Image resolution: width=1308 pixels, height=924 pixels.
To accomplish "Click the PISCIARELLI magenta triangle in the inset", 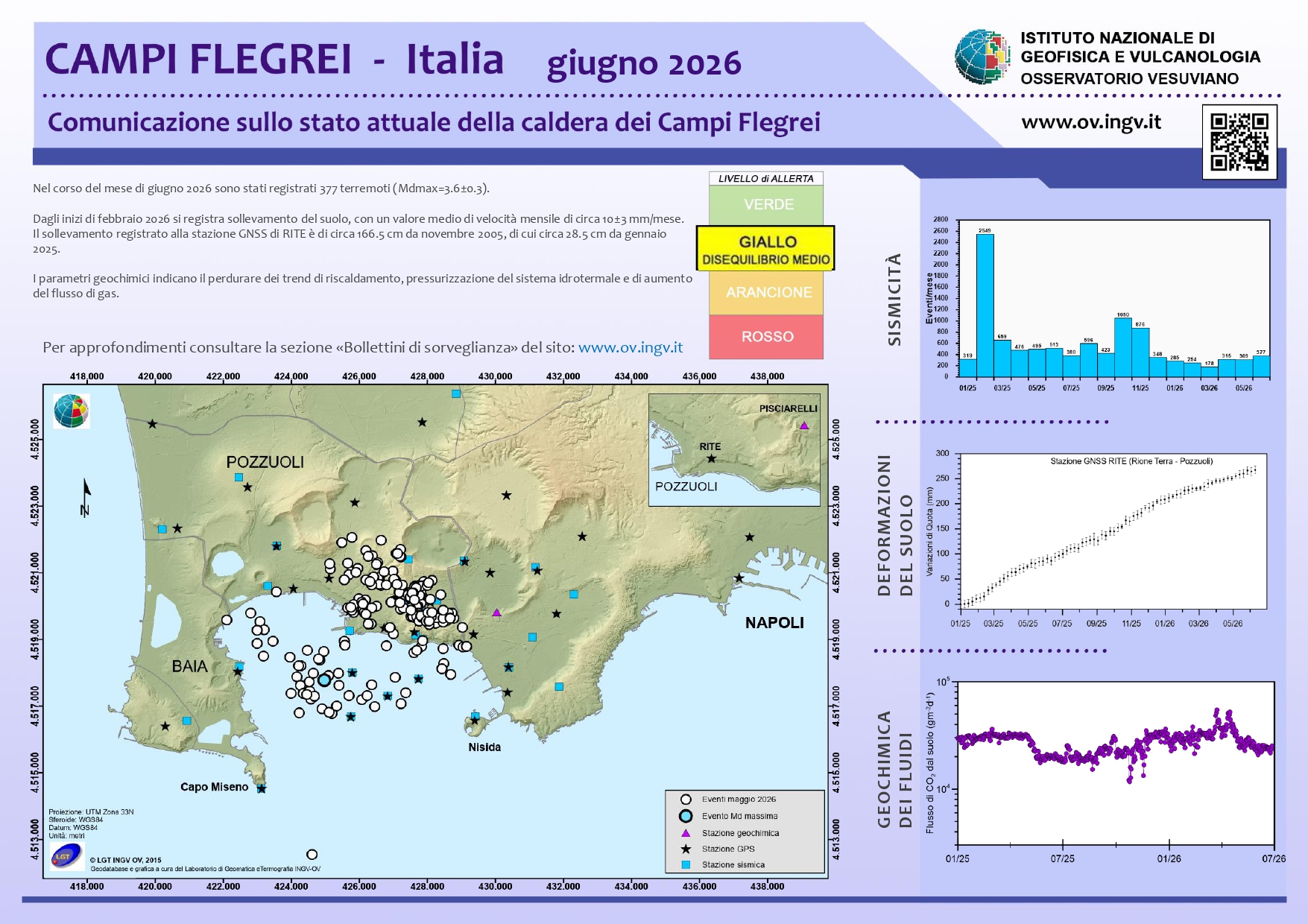I will click(803, 425).
